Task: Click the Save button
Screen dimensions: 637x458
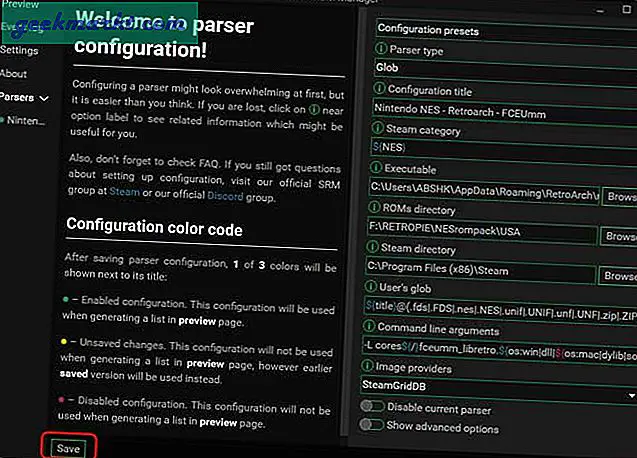Action: [68, 448]
